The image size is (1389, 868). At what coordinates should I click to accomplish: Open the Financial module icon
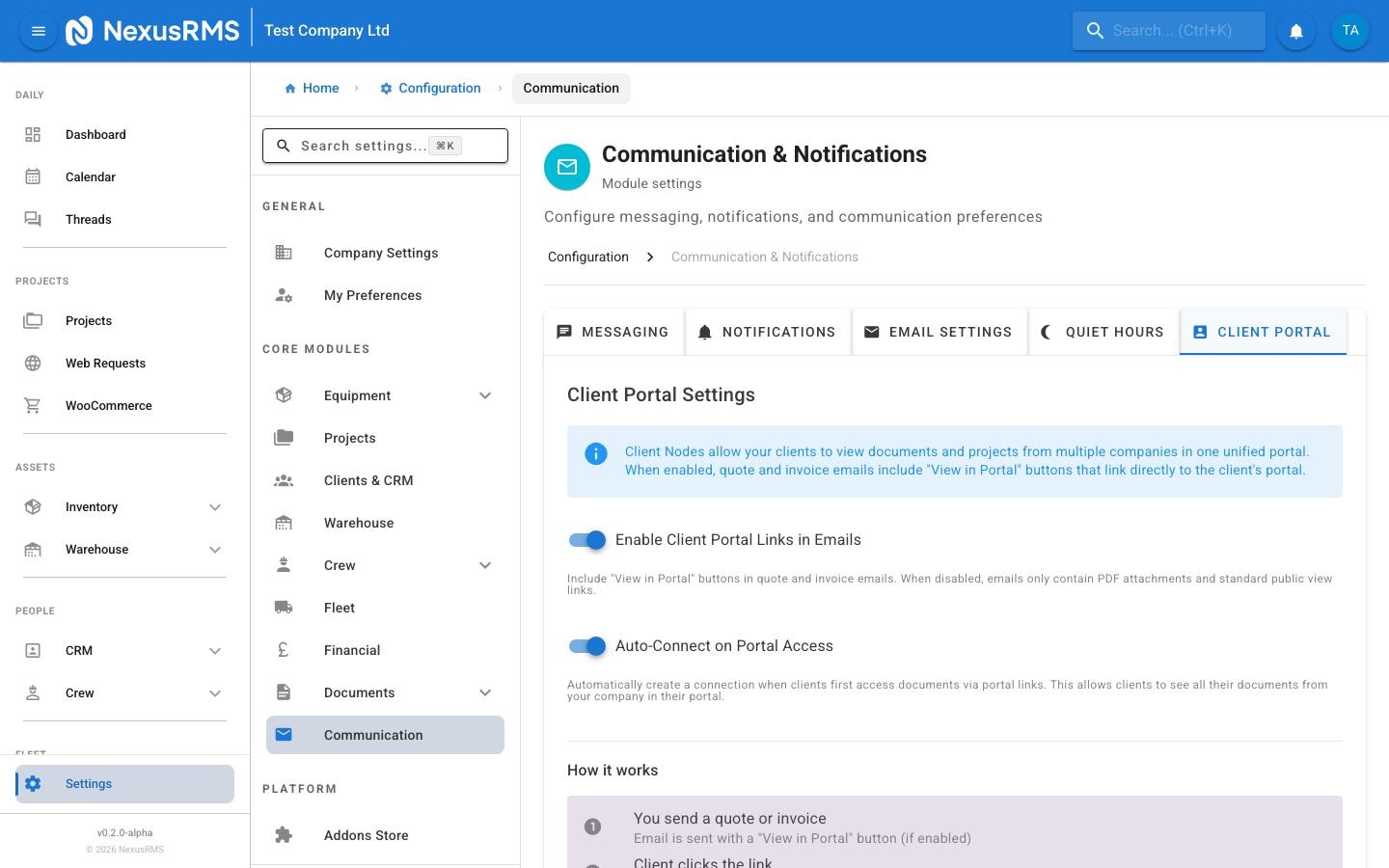284,649
